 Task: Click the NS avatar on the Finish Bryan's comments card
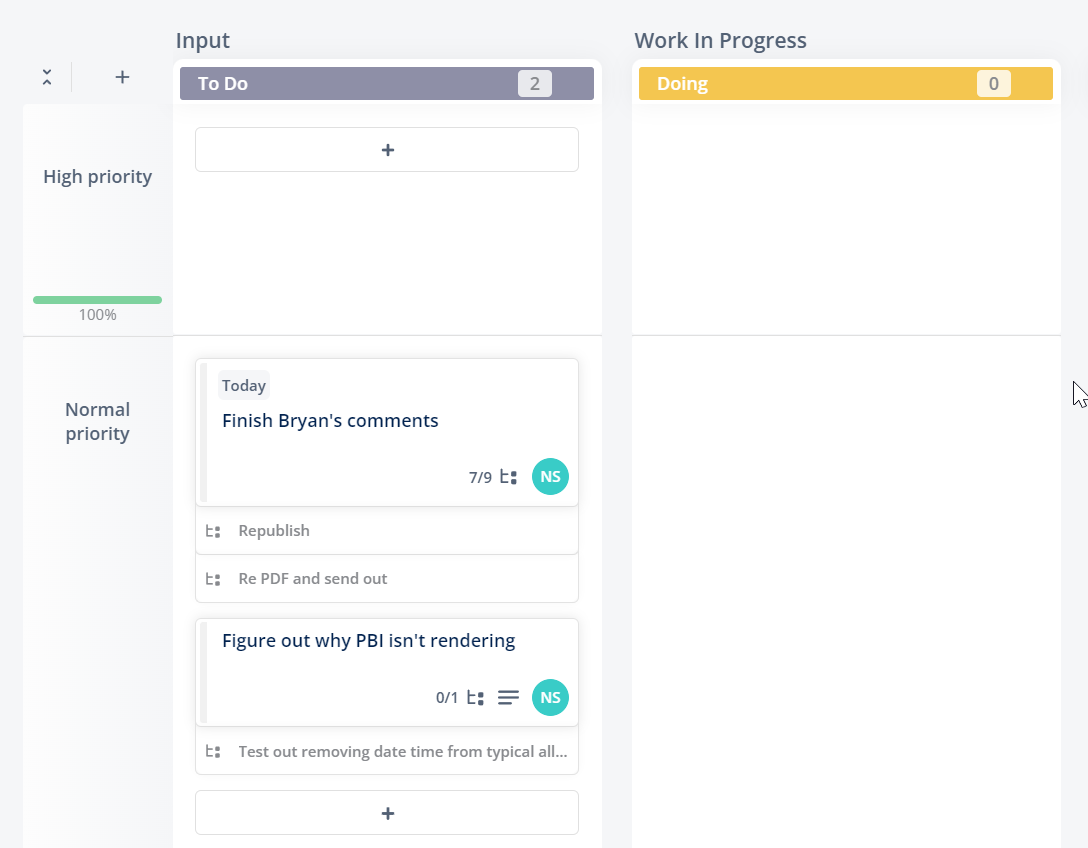coord(550,477)
